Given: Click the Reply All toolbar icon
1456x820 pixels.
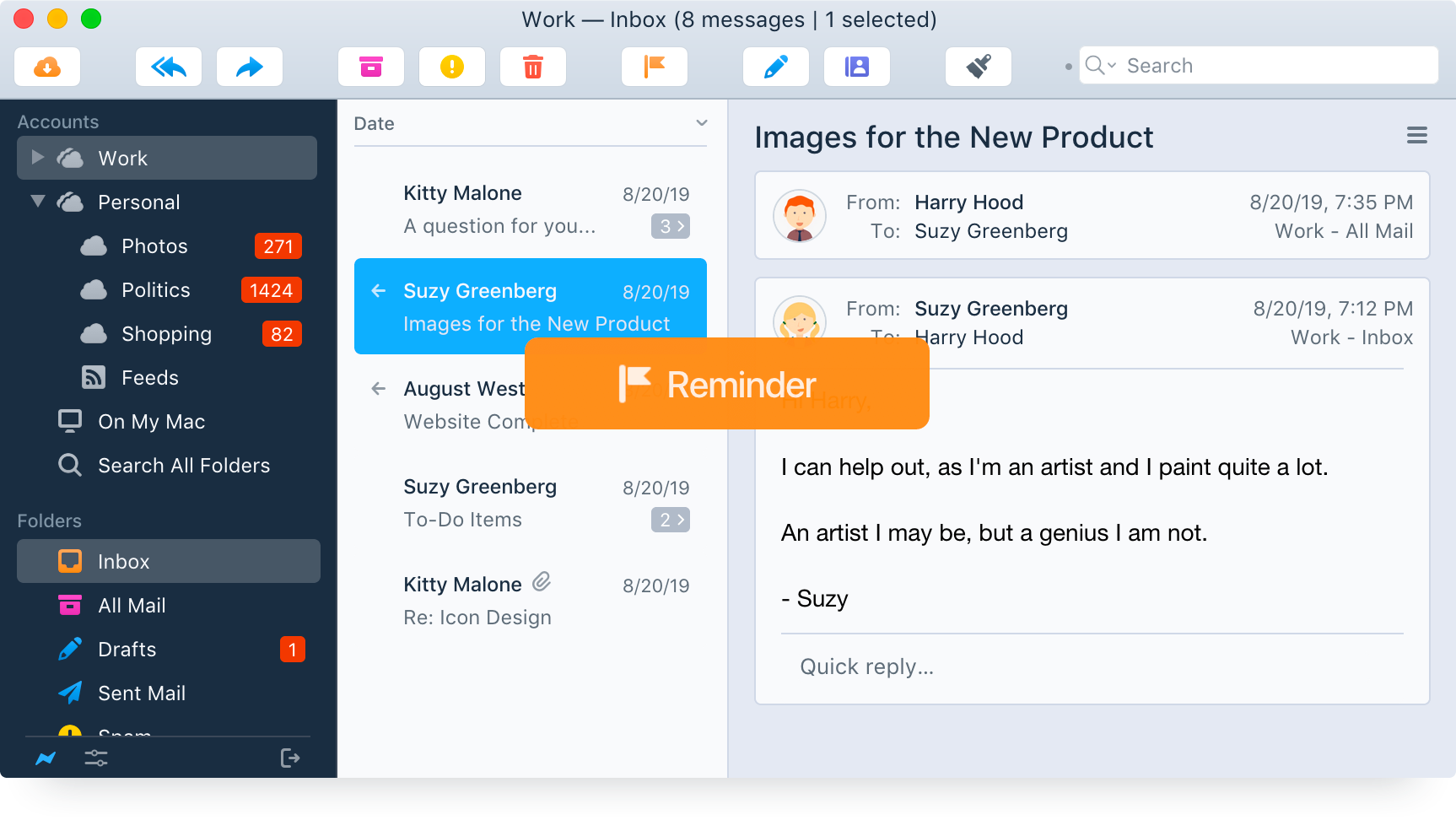Looking at the screenshot, I should coord(169,67).
